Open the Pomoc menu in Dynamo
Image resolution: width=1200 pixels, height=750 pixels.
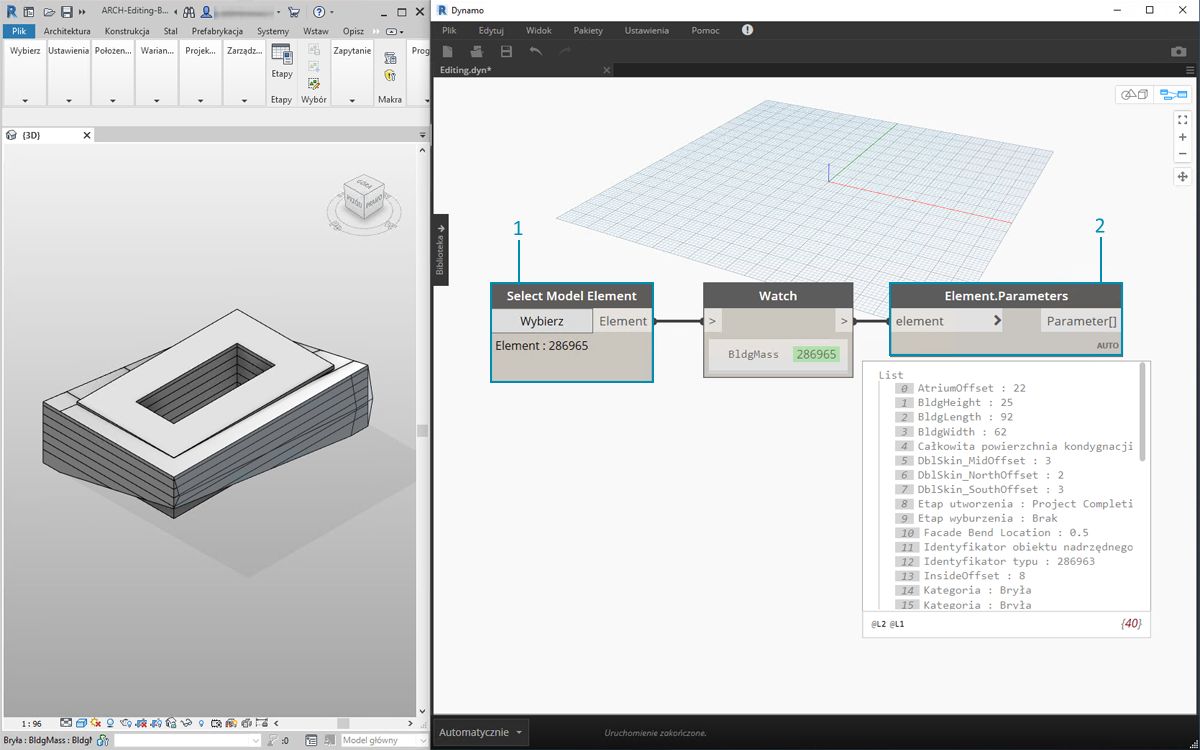pos(705,30)
